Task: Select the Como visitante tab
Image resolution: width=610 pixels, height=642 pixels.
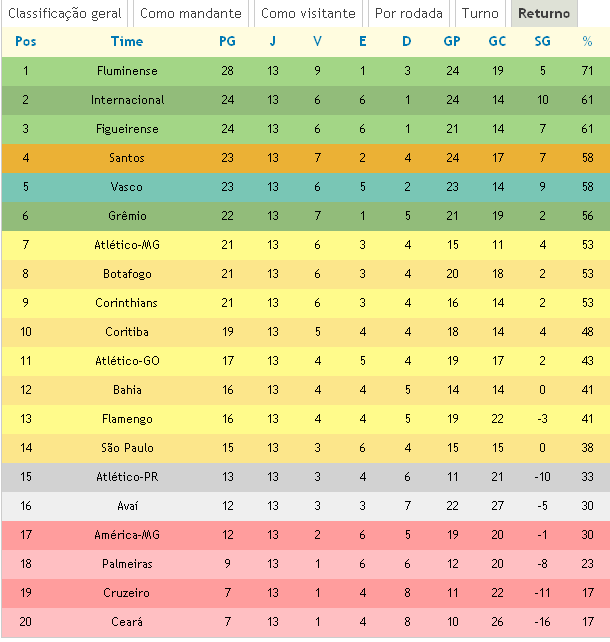Action: pos(308,14)
